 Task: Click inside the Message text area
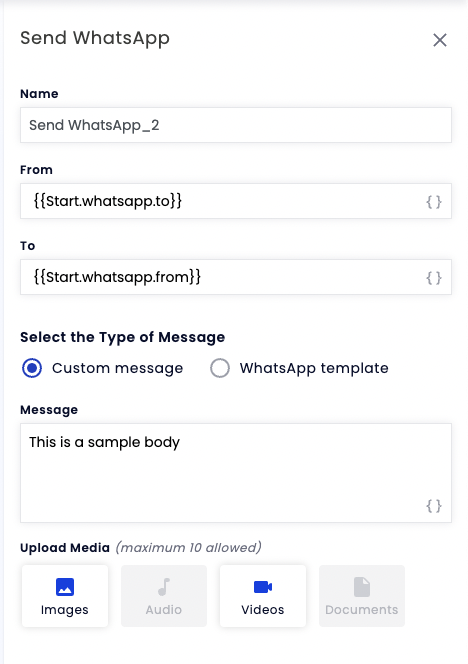[x=236, y=473]
